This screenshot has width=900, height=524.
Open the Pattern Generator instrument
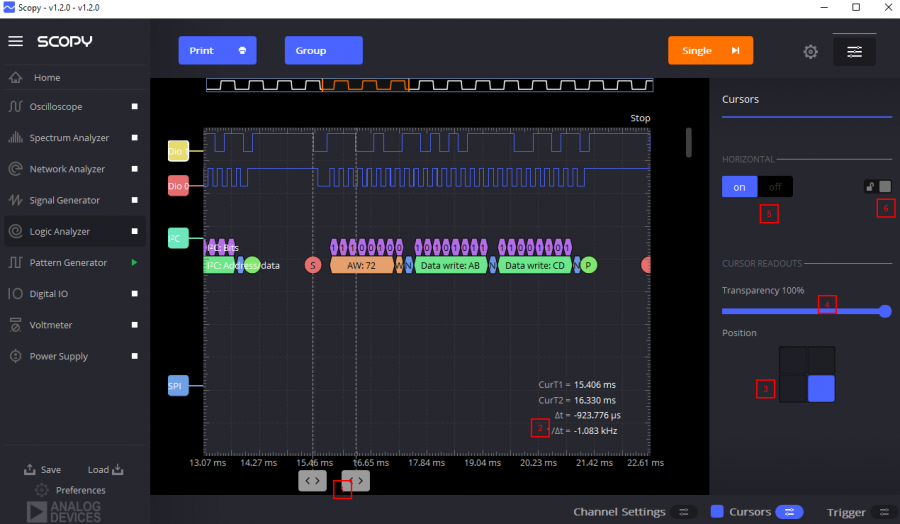tap(68, 262)
